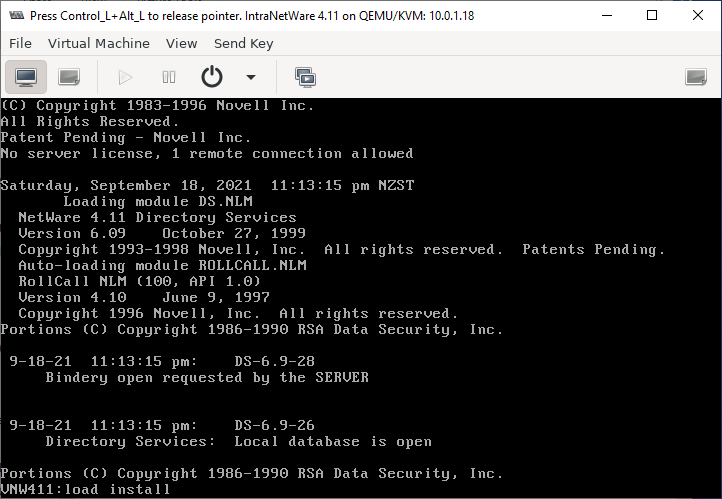Click 'Version 6.09 October 27, 1999' line
The image size is (722, 499).
pyautogui.click(x=162, y=233)
